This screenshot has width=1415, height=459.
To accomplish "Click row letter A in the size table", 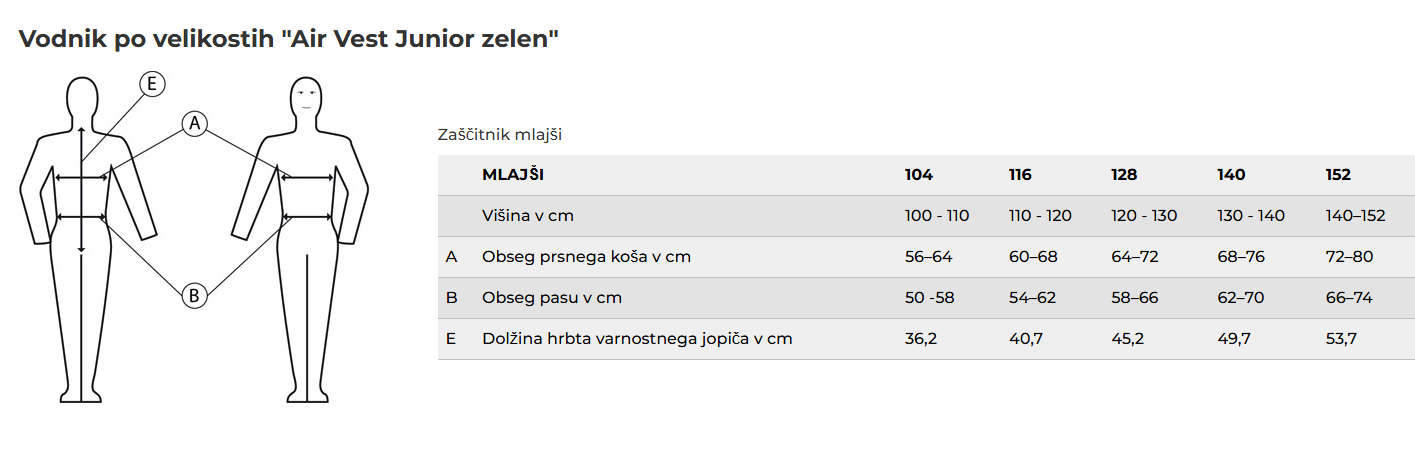I will (451, 257).
